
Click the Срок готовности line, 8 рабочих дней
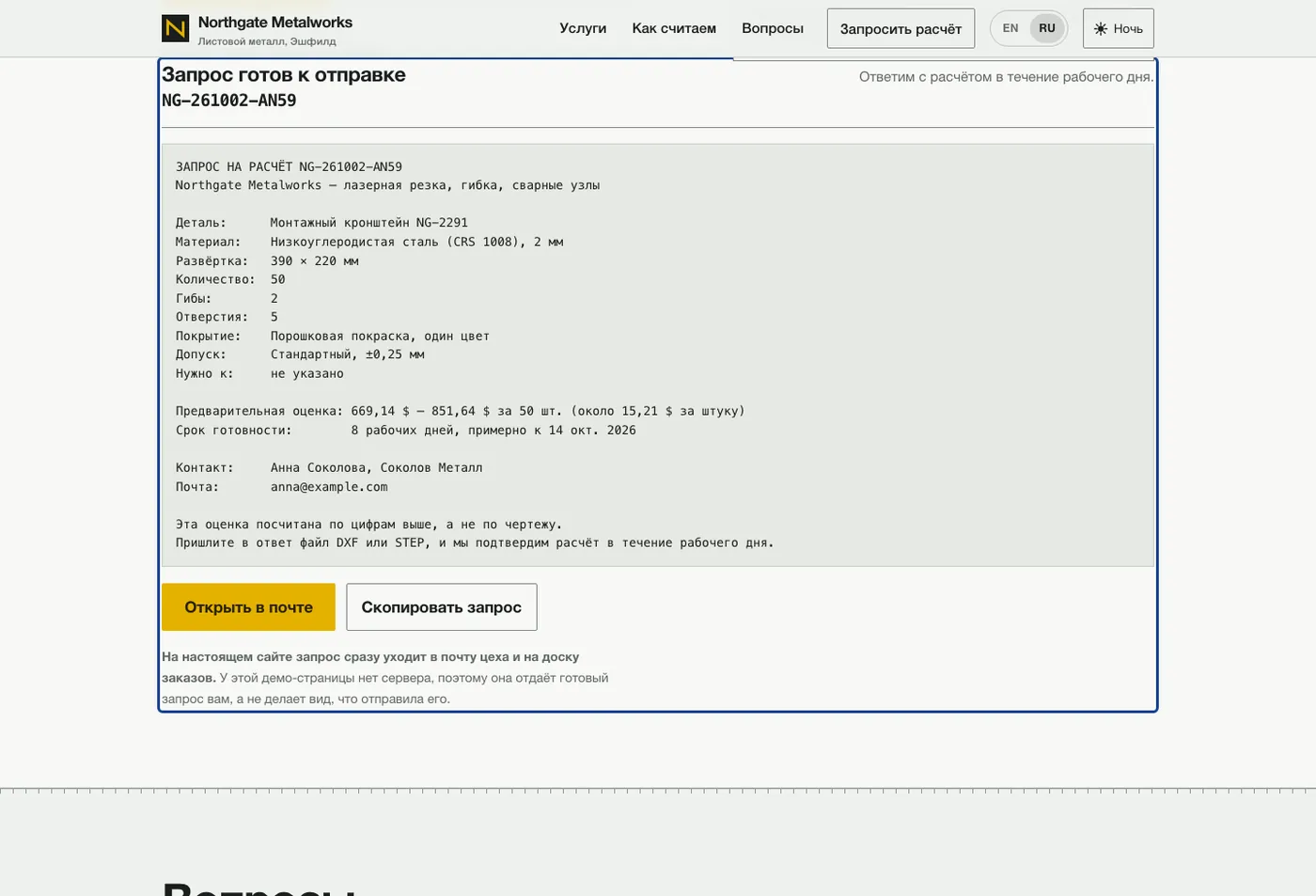click(406, 430)
